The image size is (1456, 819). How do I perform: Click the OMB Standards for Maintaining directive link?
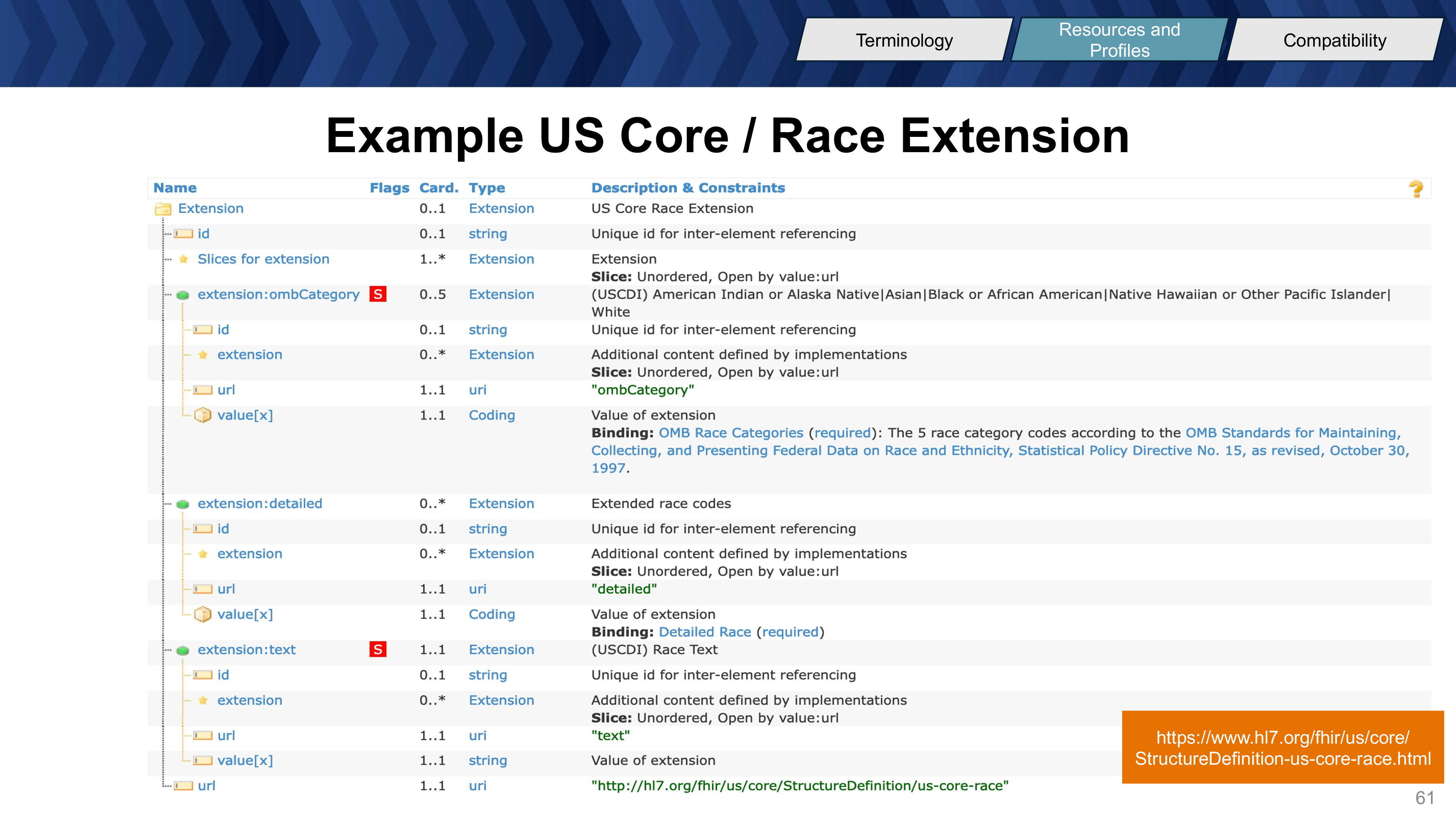1000,451
